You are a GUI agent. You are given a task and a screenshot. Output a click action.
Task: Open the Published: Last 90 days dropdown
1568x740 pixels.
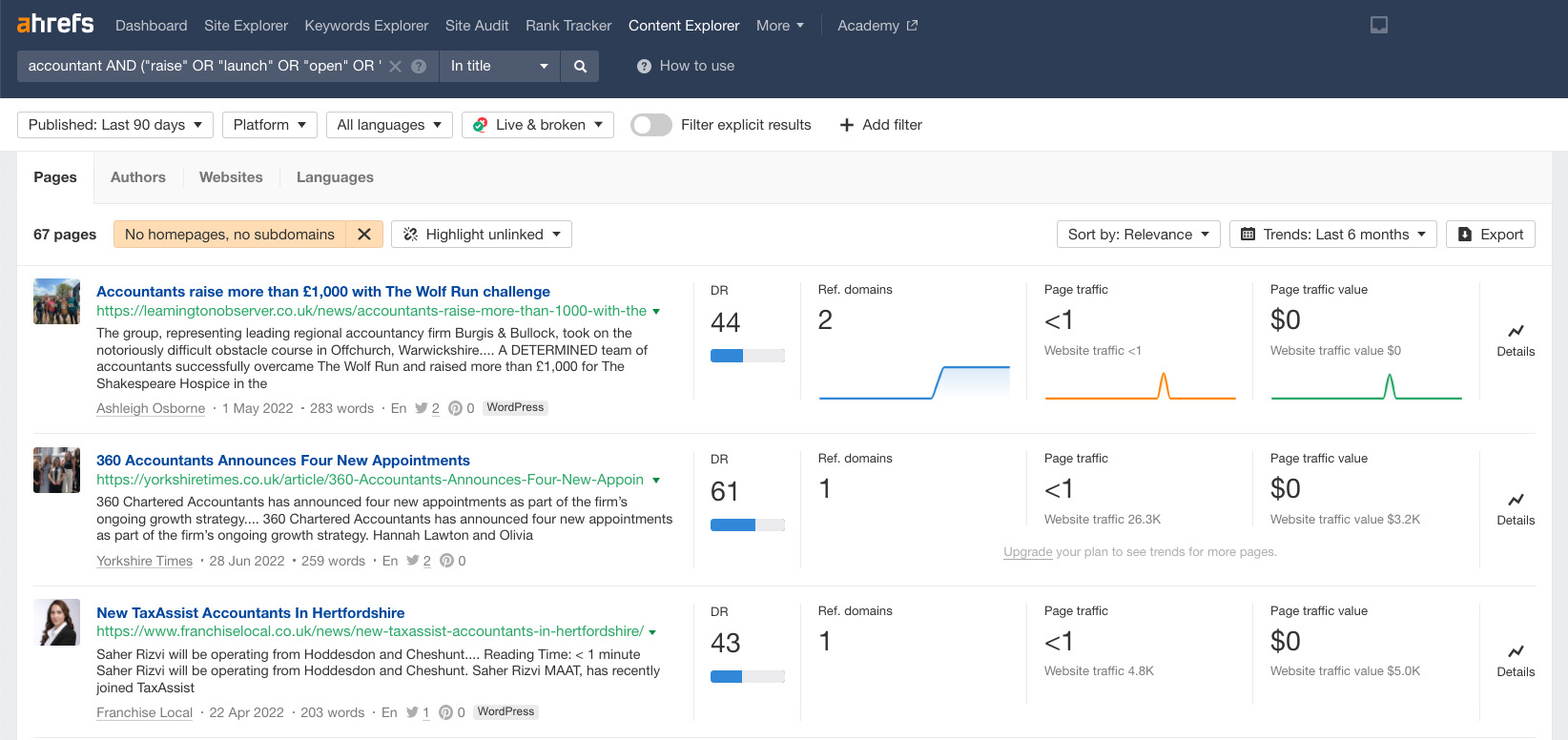coord(114,125)
